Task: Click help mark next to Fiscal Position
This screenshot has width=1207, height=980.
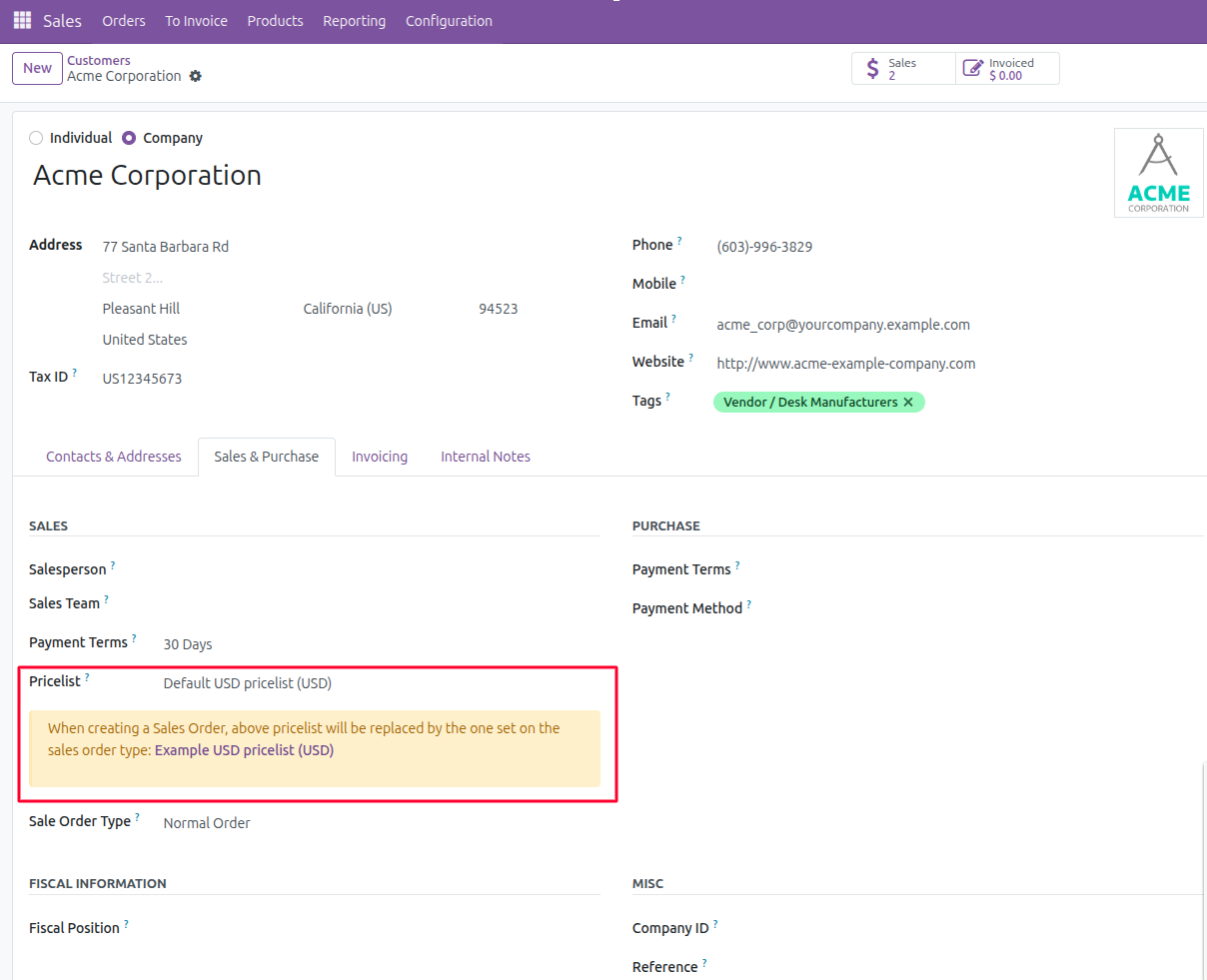Action: coord(126,924)
